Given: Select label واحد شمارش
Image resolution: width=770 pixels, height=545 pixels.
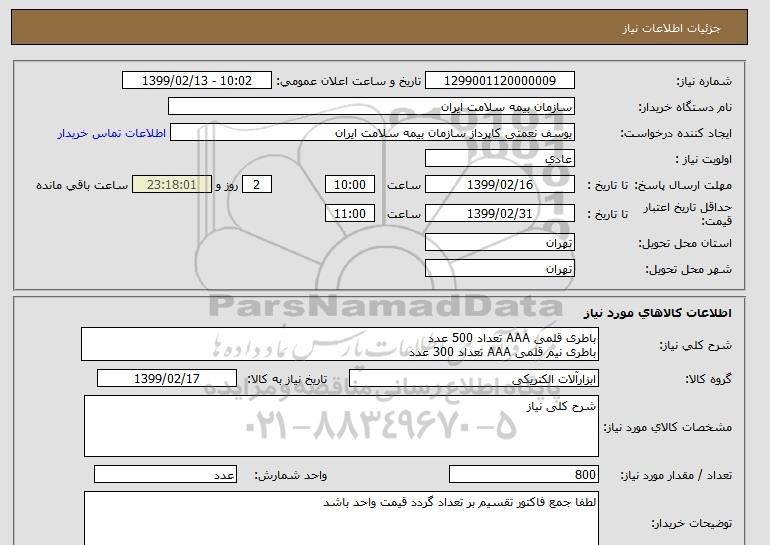Looking at the screenshot, I should coord(291,475).
